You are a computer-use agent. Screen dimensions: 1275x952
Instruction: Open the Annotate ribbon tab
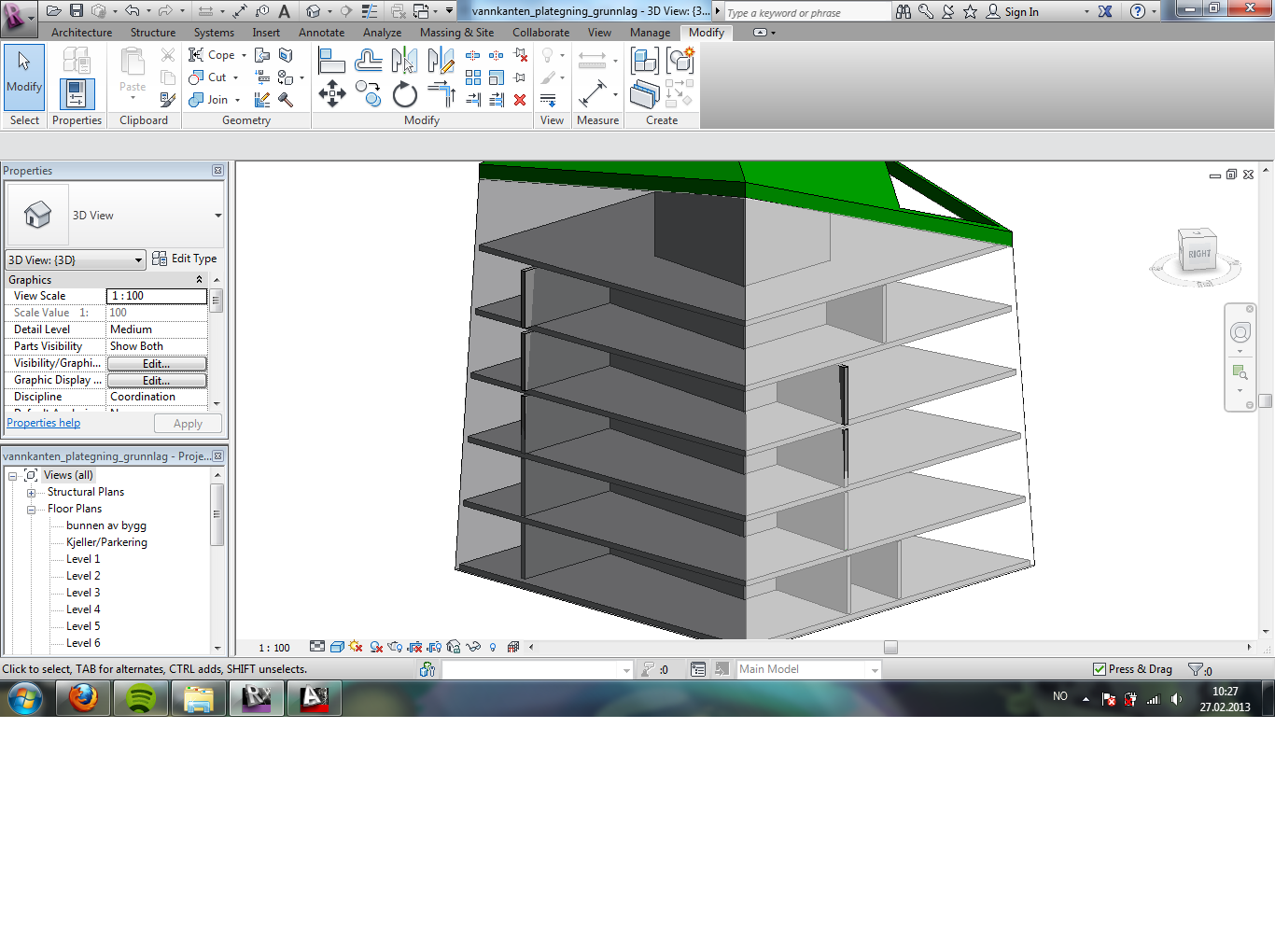coord(321,33)
